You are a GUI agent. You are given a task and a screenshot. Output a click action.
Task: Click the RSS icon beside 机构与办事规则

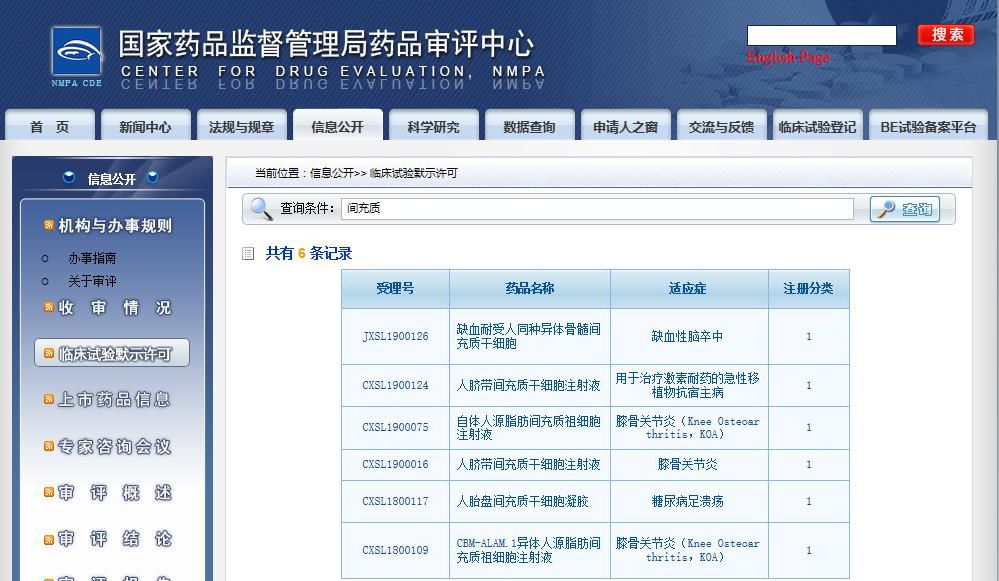[x=48, y=225]
